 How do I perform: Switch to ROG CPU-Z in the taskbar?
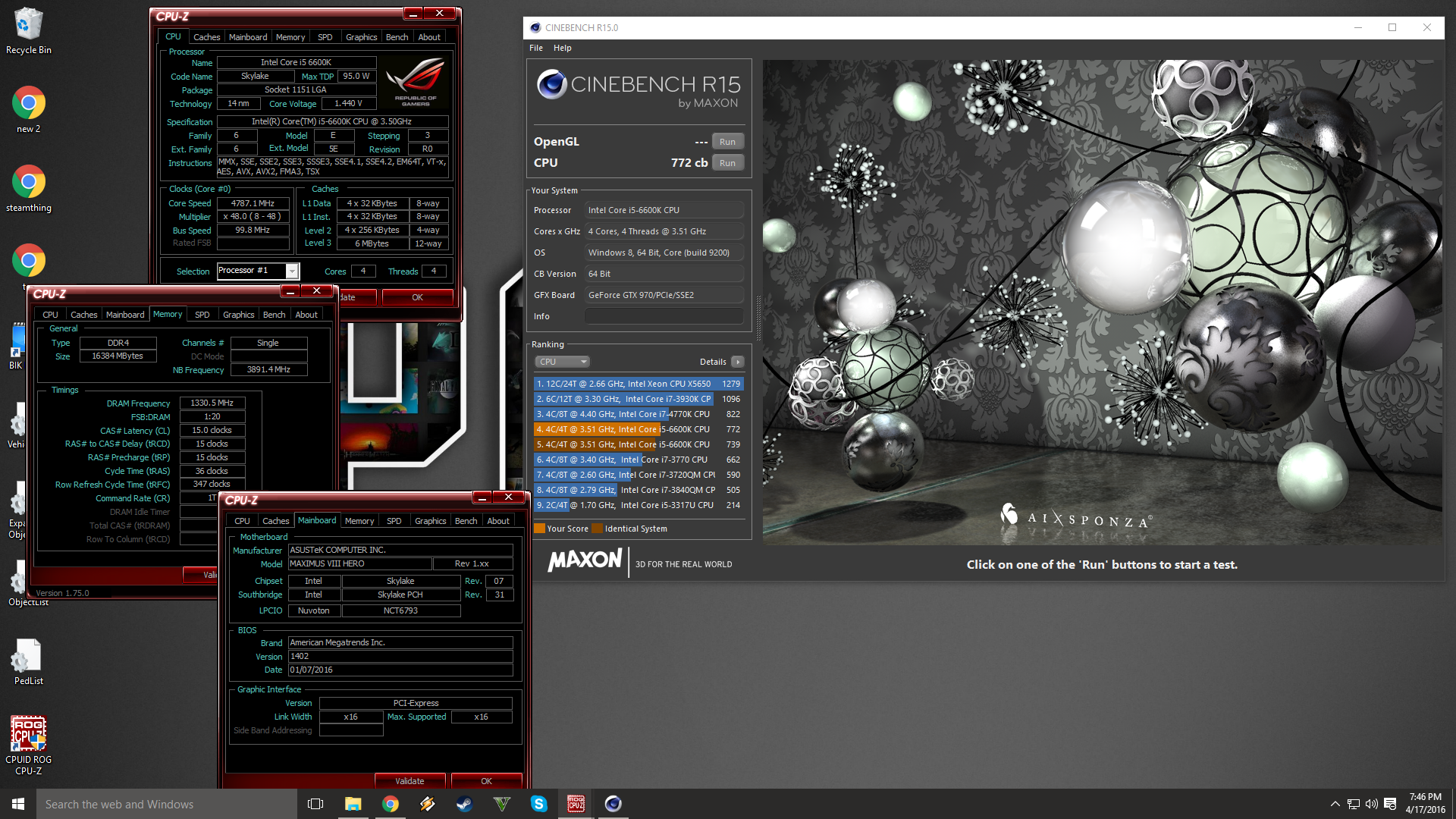(x=576, y=804)
